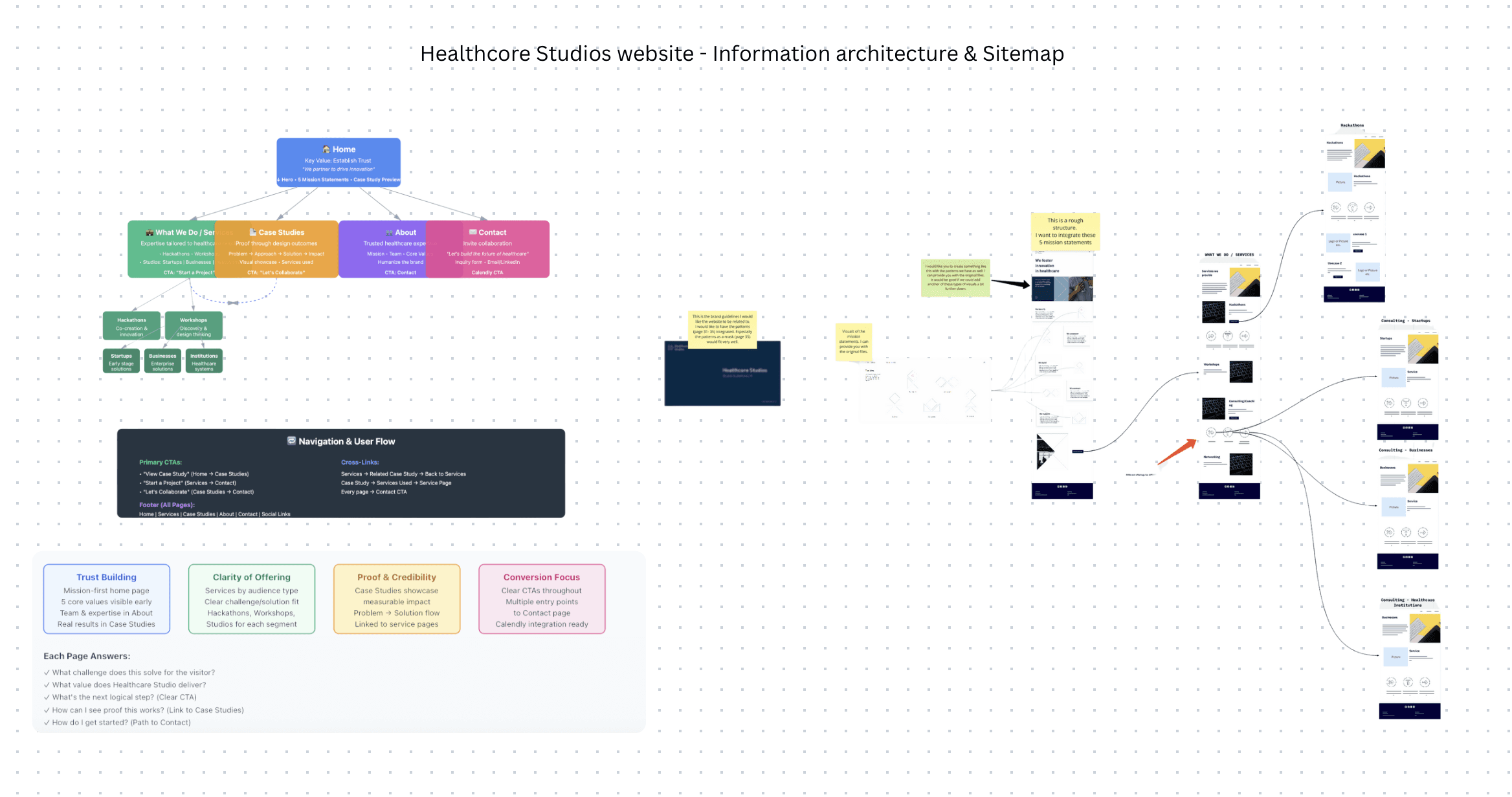Image resolution: width=1512 pixels, height=797 pixels.
Task: Click the icon beside Navigation & User Flow
Action: click(291, 441)
